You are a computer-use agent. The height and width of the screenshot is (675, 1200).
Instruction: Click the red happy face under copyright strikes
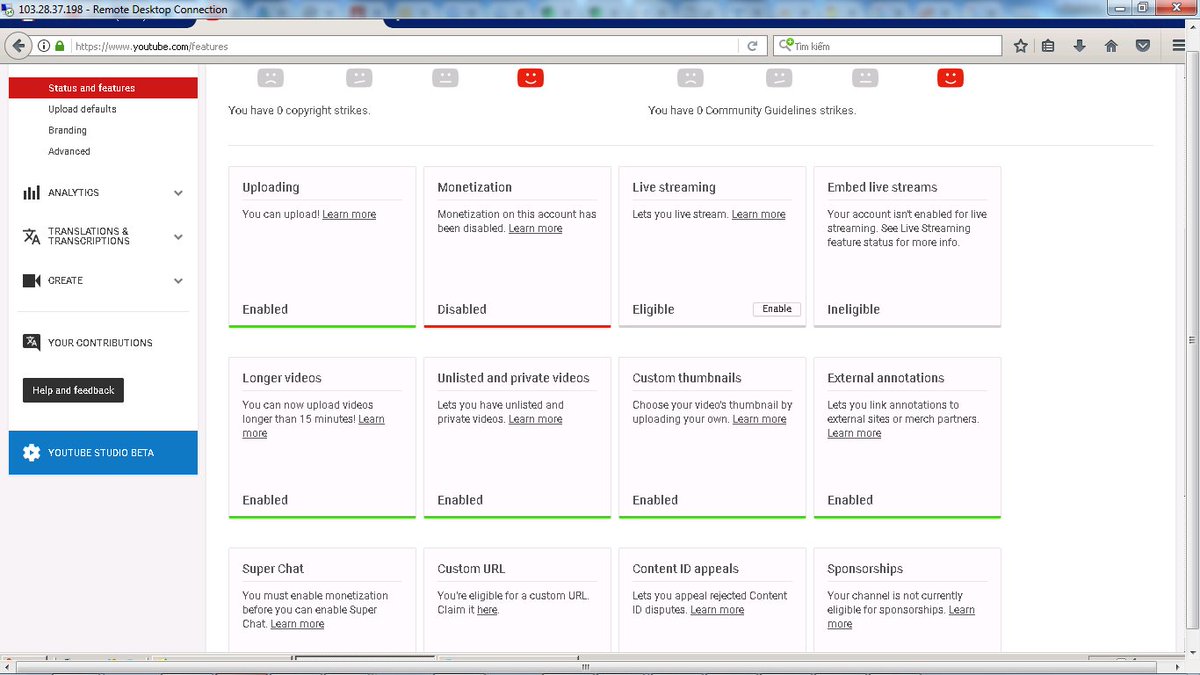pos(530,77)
